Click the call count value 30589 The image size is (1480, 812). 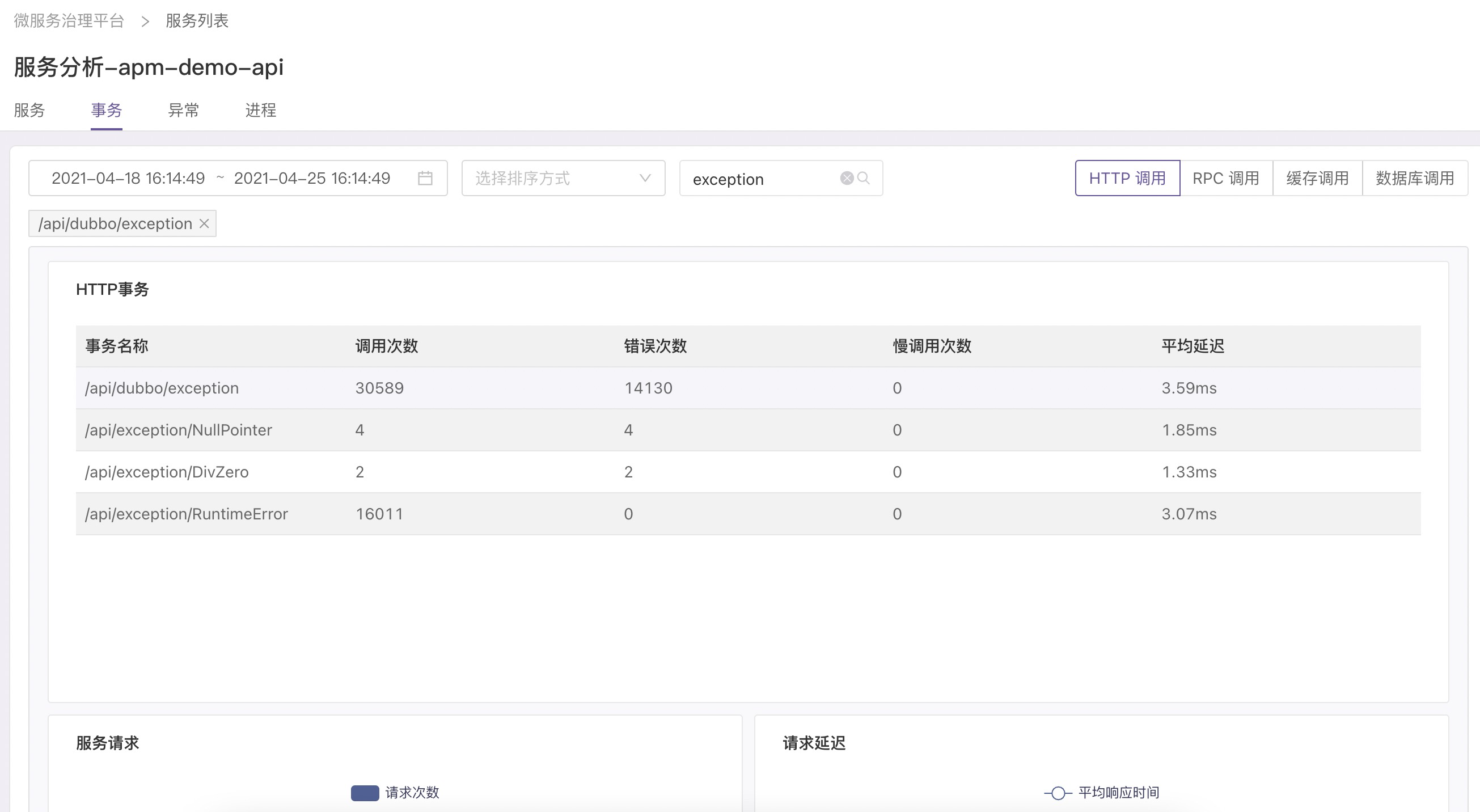[380, 388]
